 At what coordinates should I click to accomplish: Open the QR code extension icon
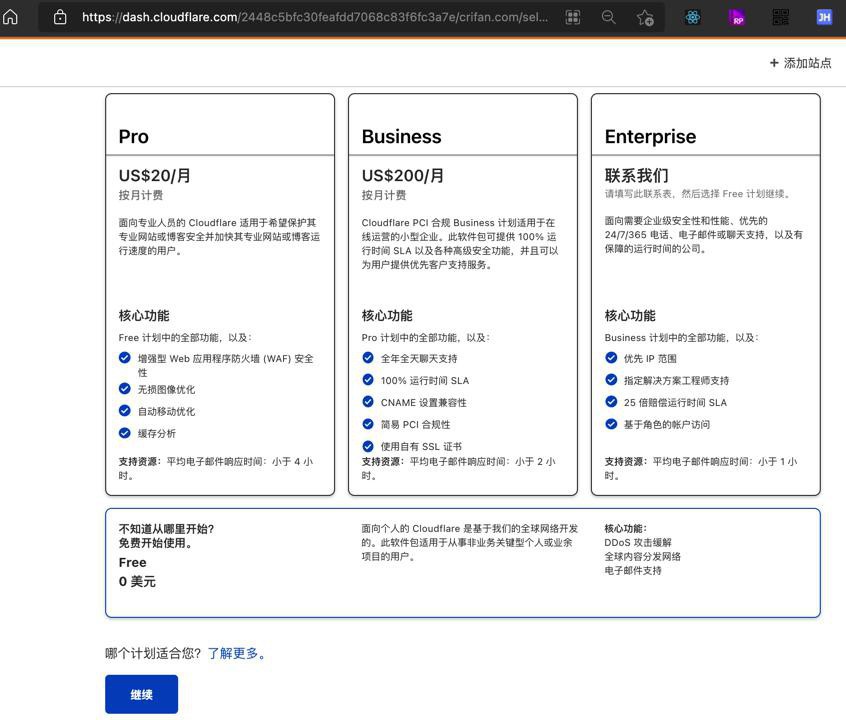click(x=780, y=17)
